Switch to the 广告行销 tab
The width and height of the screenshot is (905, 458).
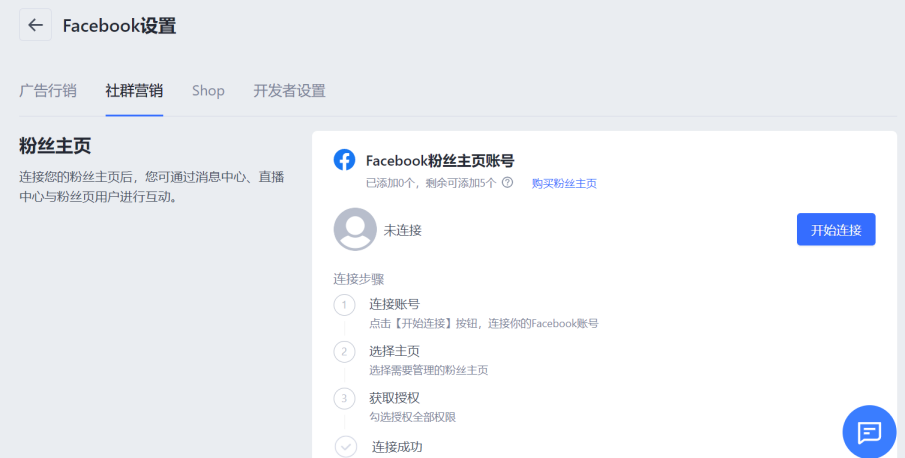click(48, 91)
